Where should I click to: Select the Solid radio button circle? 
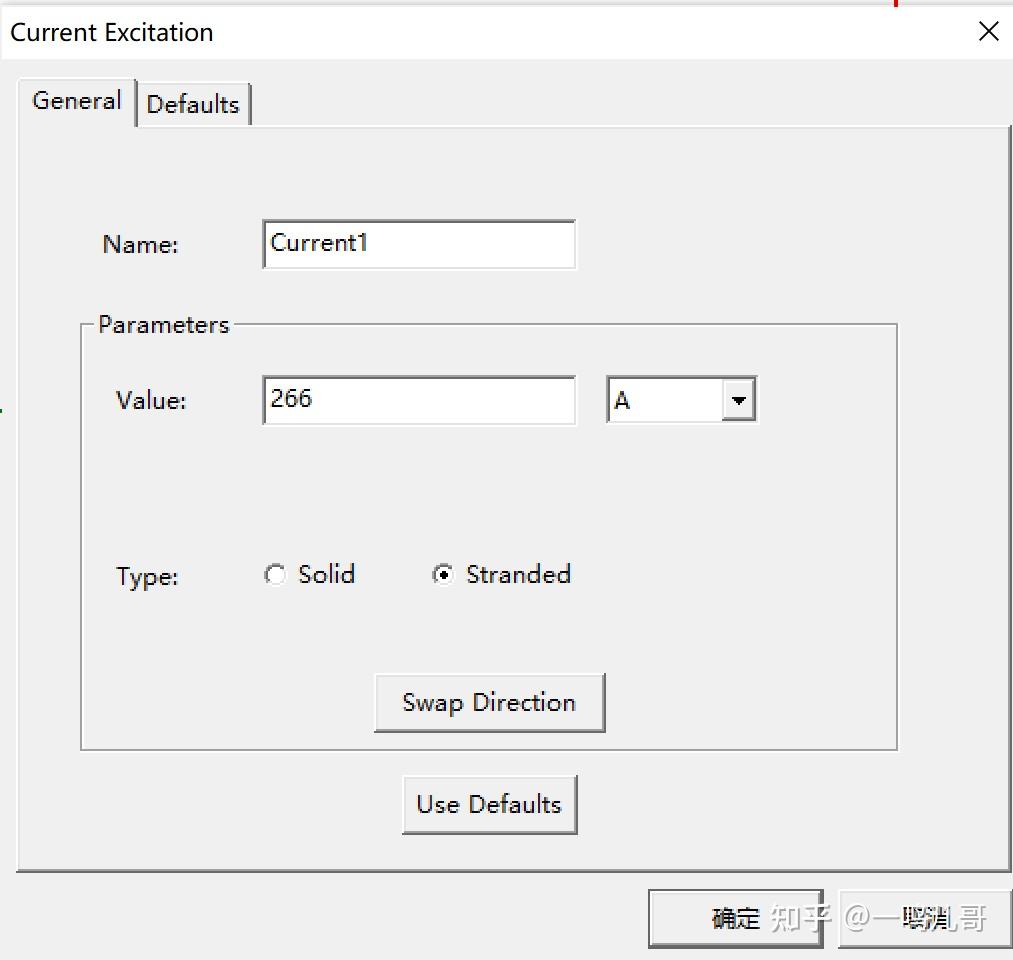(275, 575)
